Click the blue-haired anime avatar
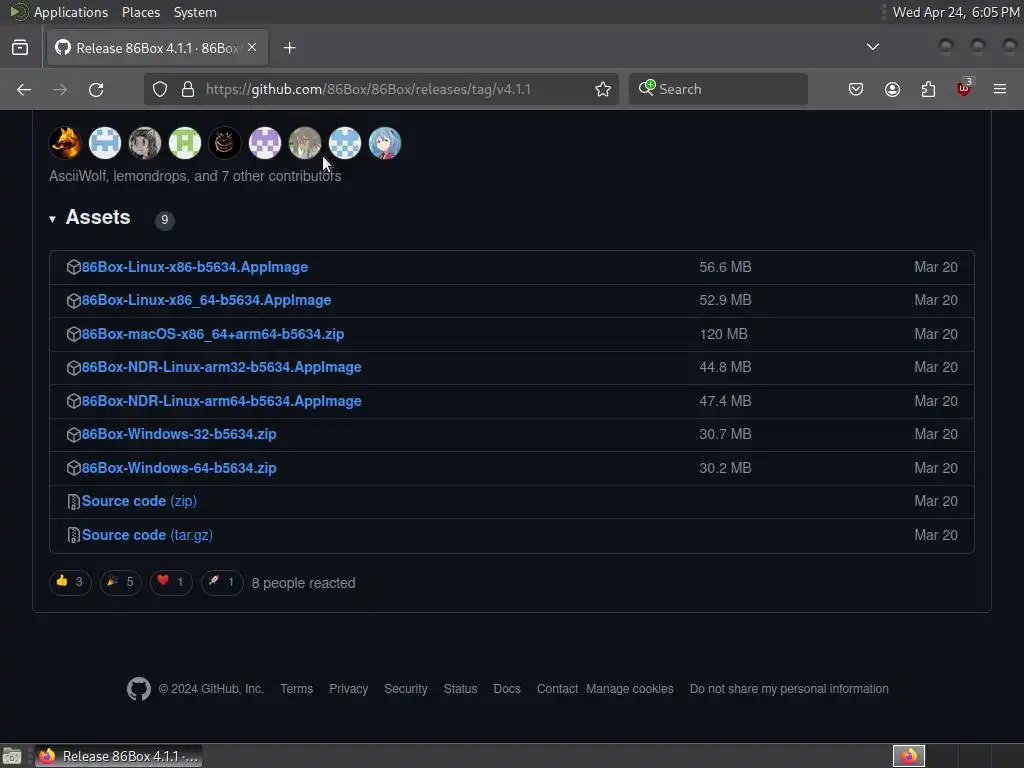This screenshot has width=1024, height=768. [x=385, y=143]
